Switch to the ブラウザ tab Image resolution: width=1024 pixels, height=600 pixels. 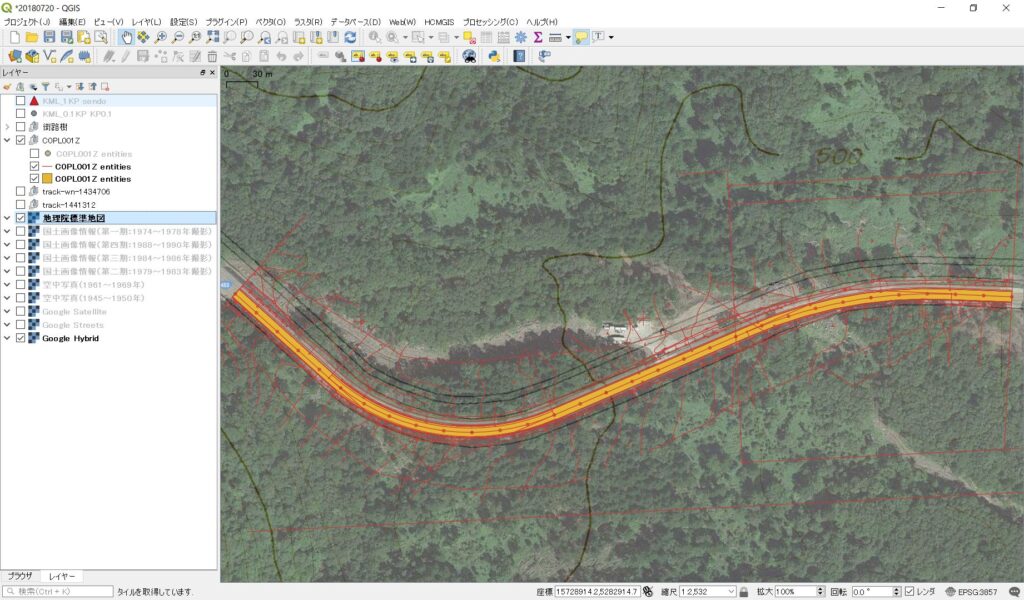20,576
